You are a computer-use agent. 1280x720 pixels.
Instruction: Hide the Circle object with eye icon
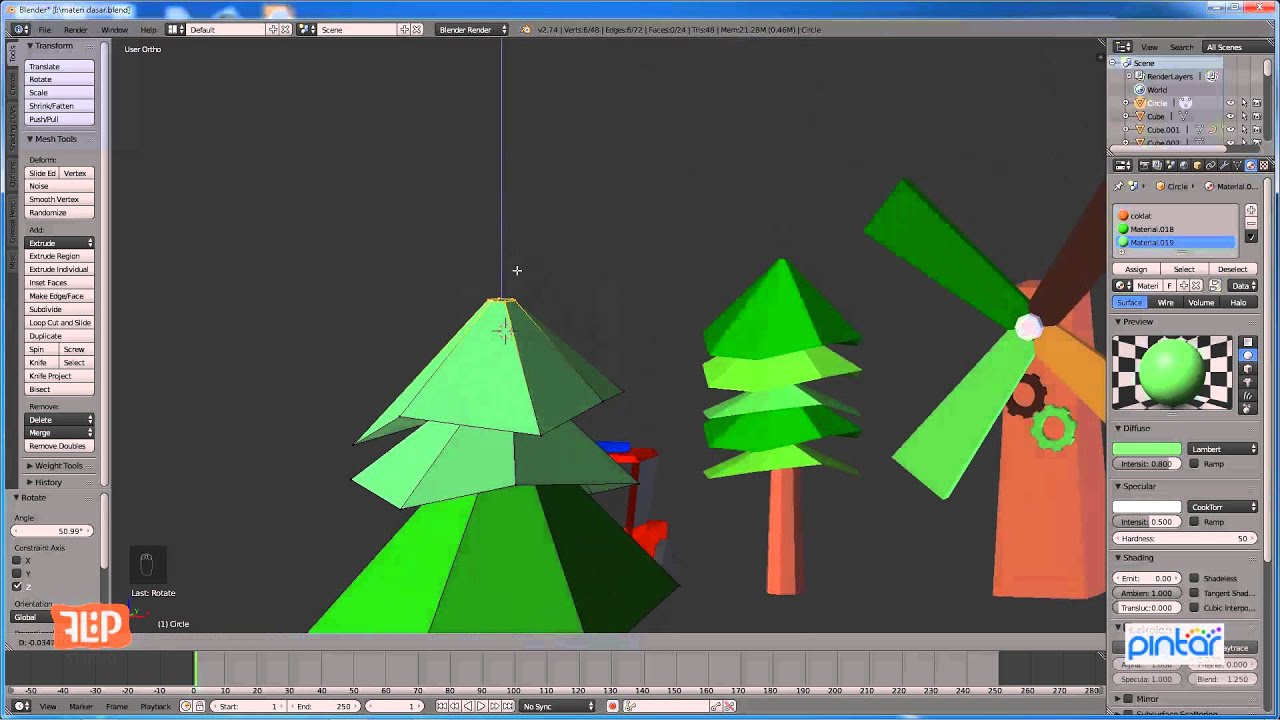(1231, 103)
